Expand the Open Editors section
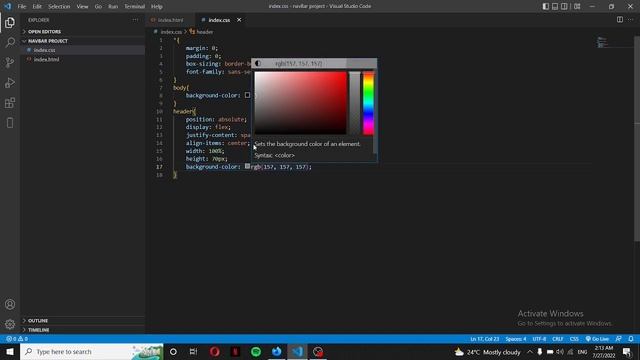The width and height of the screenshot is (640, 360). 83,31
